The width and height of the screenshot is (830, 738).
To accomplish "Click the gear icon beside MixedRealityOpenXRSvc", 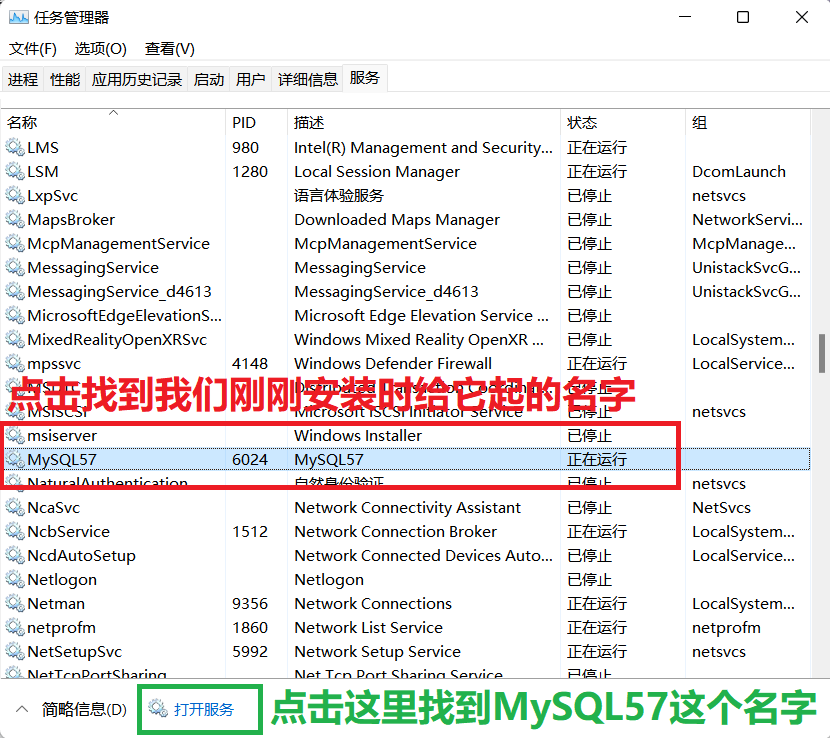I will [15, 339].
